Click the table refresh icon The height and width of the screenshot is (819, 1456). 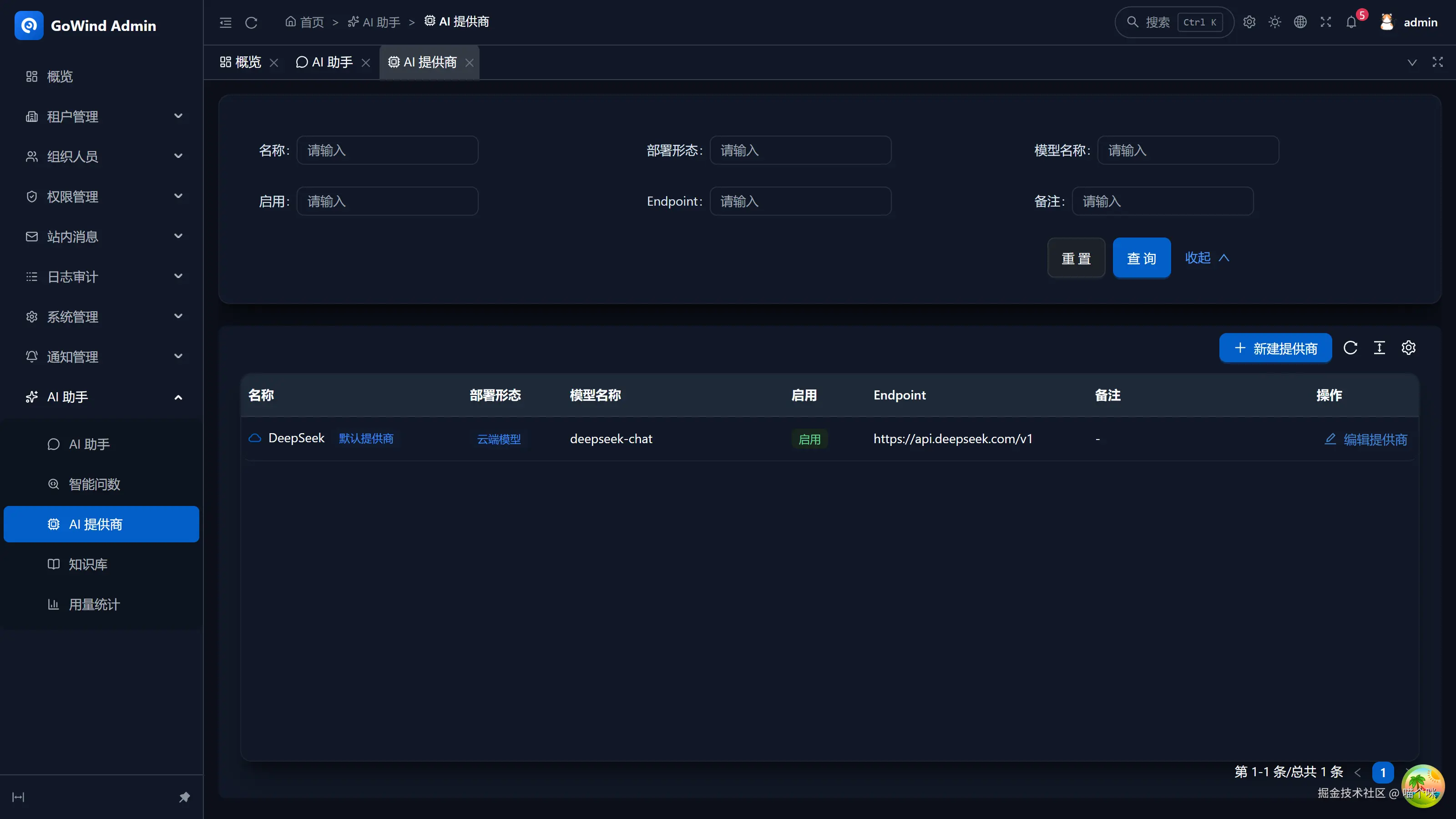1350,348
